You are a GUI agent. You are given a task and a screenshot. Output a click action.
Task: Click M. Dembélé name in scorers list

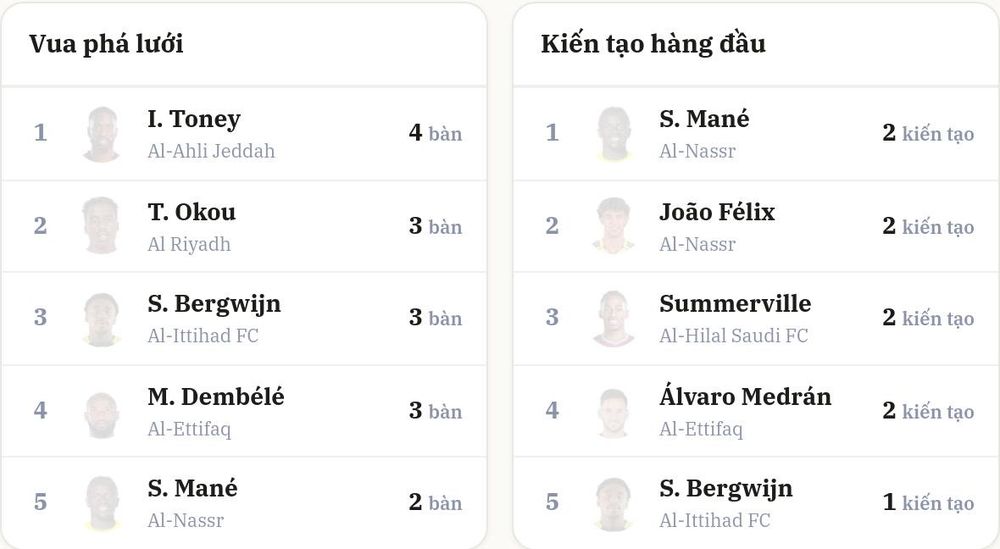[216, 397]
